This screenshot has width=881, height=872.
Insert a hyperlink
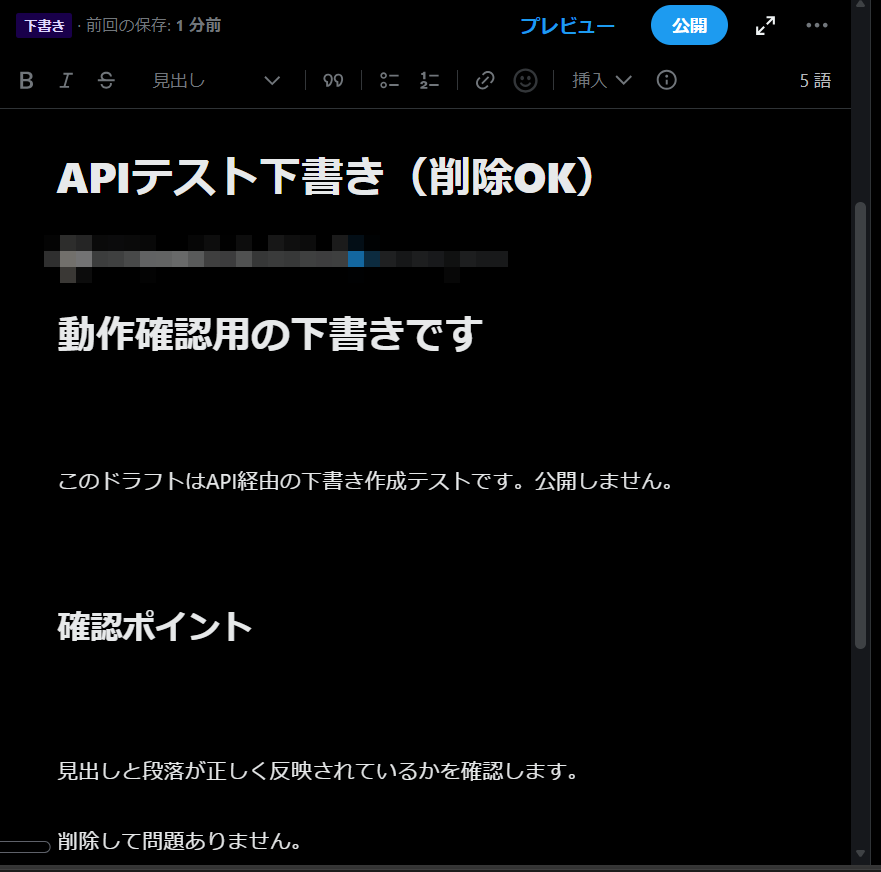[x=485, y=80]
